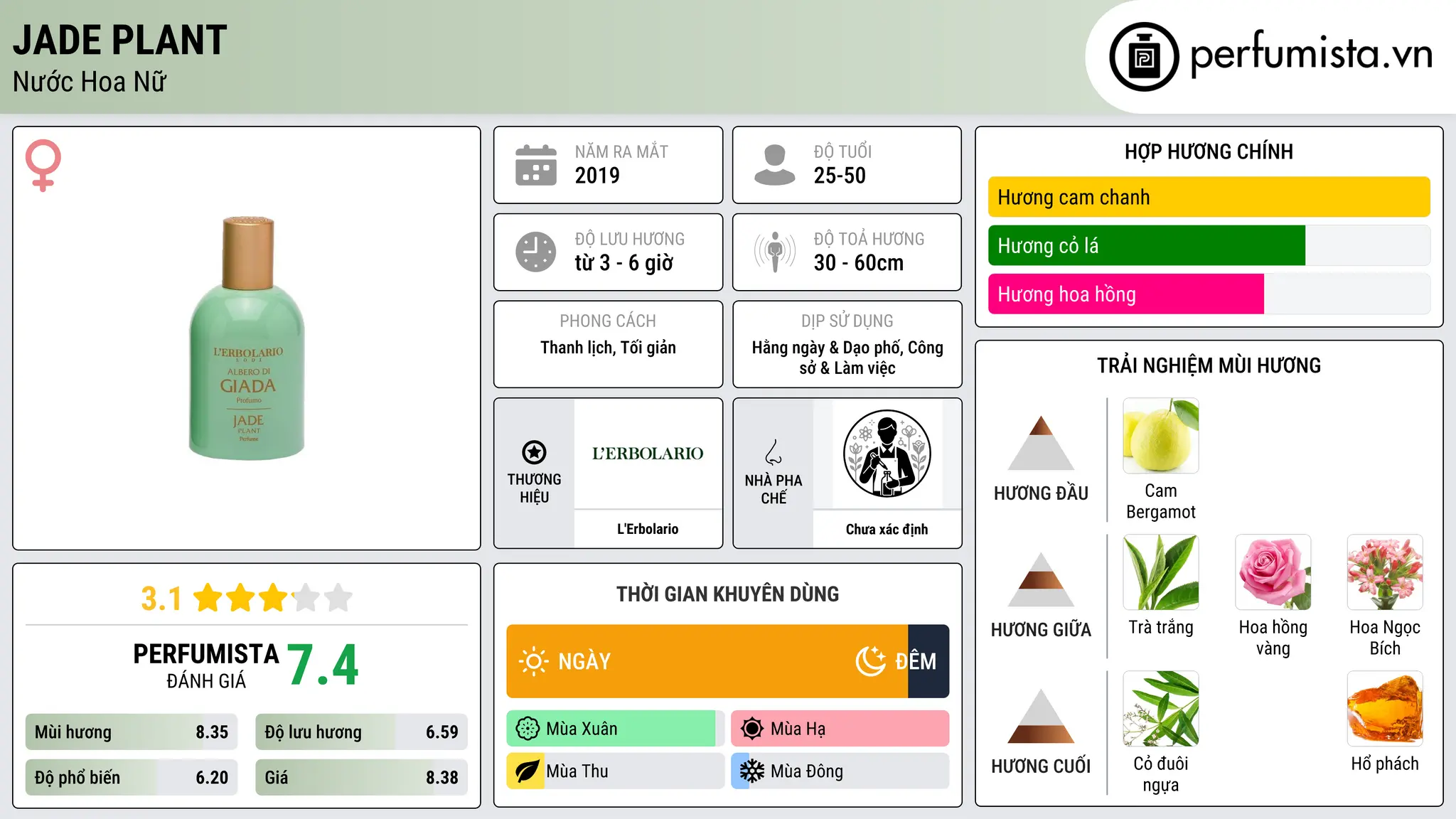Click the green 7.4 Perfumista score

pyautogui.click(x=323, y=665)
